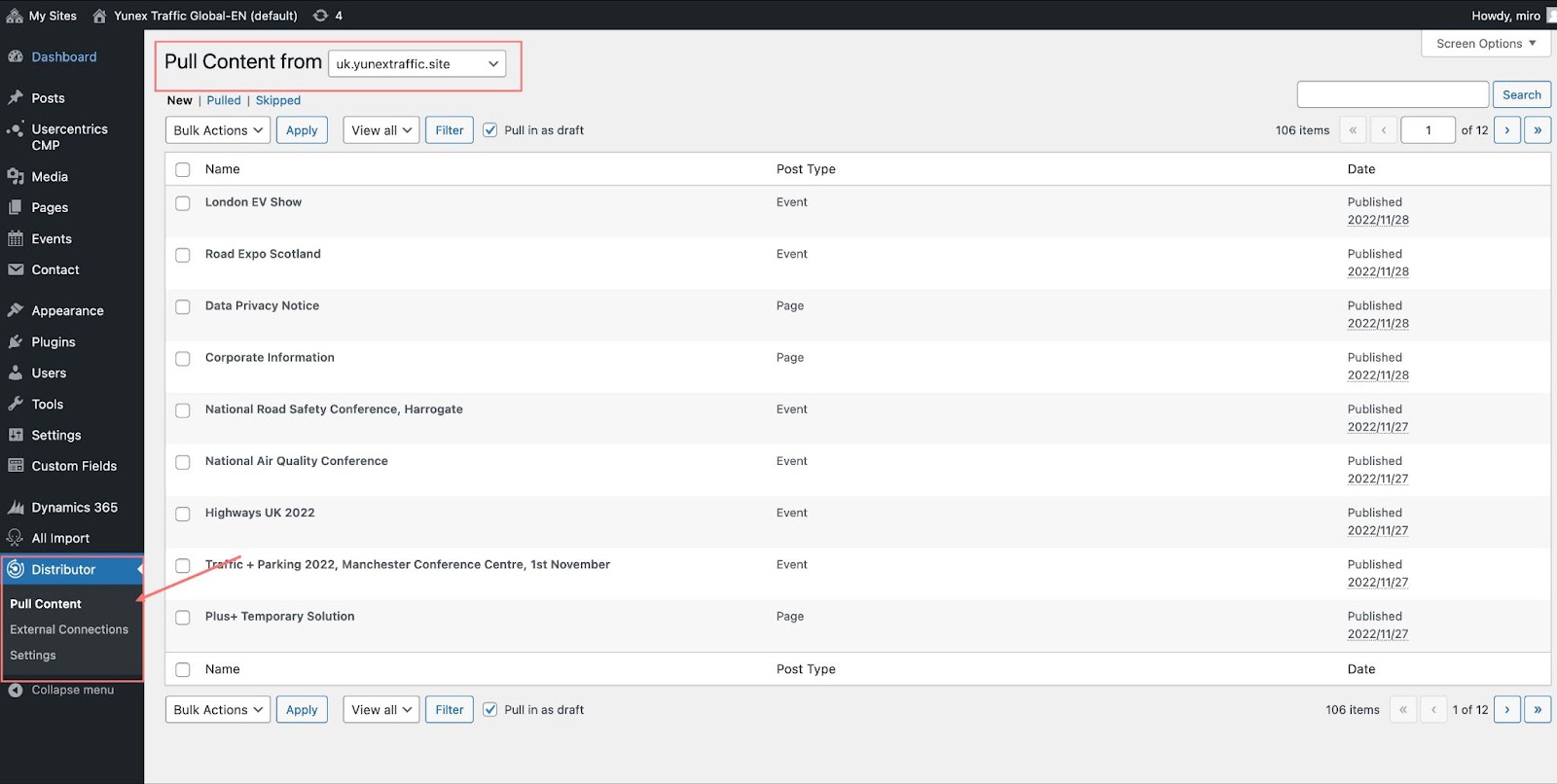This screenshot has height=784, width=1557.
Task: Click the Events calendar icon
Action: point(16,239)
